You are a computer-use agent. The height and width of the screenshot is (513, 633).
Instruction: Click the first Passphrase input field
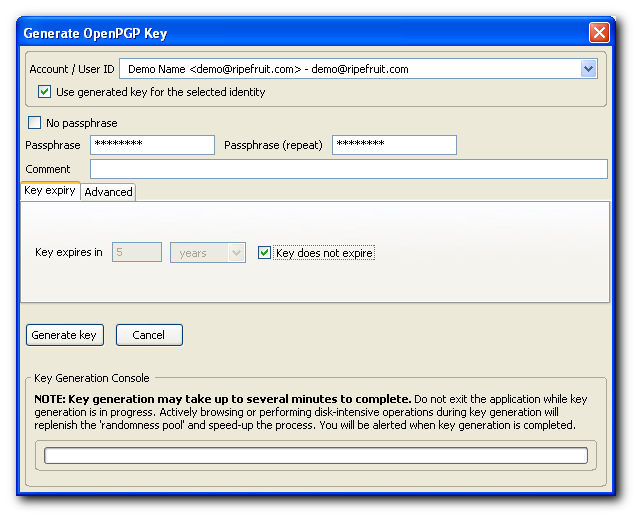click(152, 145)
